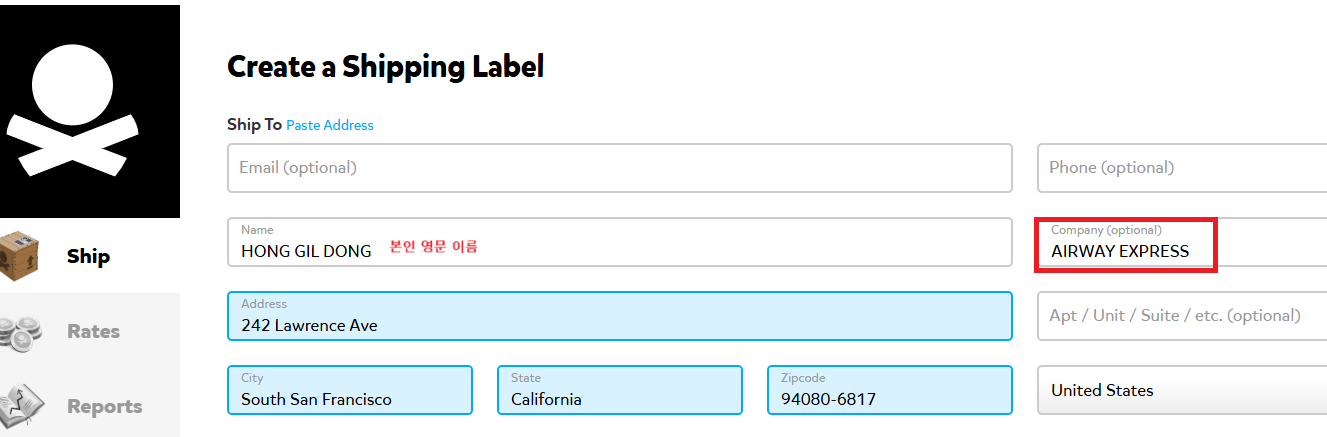This screenshot has height=437, width=1327.
Task: Focus the Address field 242 Lawrence Ave
Action: click(619, 317)
